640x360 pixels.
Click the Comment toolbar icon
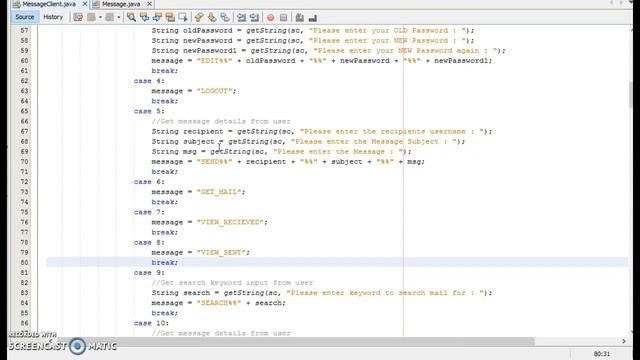coord(300,18)
